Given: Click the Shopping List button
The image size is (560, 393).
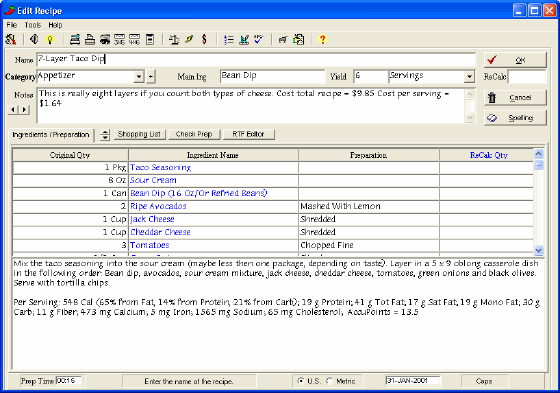Looking at the screenshot, I should pos(139,134).
